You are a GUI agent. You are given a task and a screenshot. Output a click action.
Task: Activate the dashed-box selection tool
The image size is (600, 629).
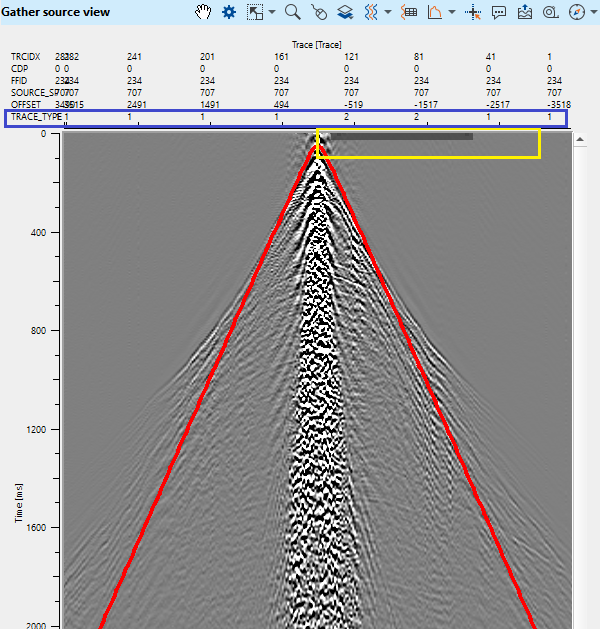click(x=255, y=12)
